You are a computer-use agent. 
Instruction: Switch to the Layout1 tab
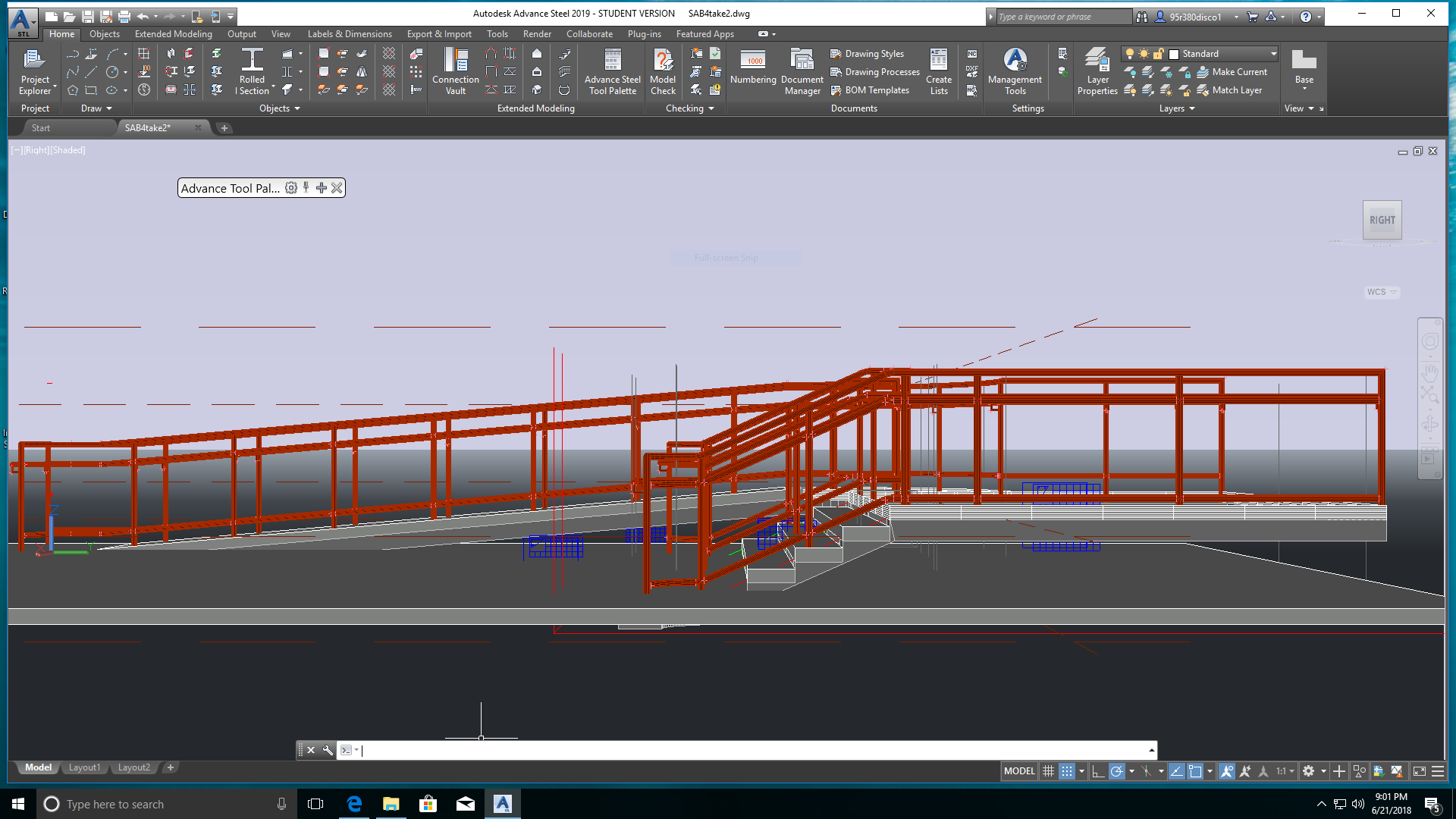pyautogui.click(x=84, y=767)
